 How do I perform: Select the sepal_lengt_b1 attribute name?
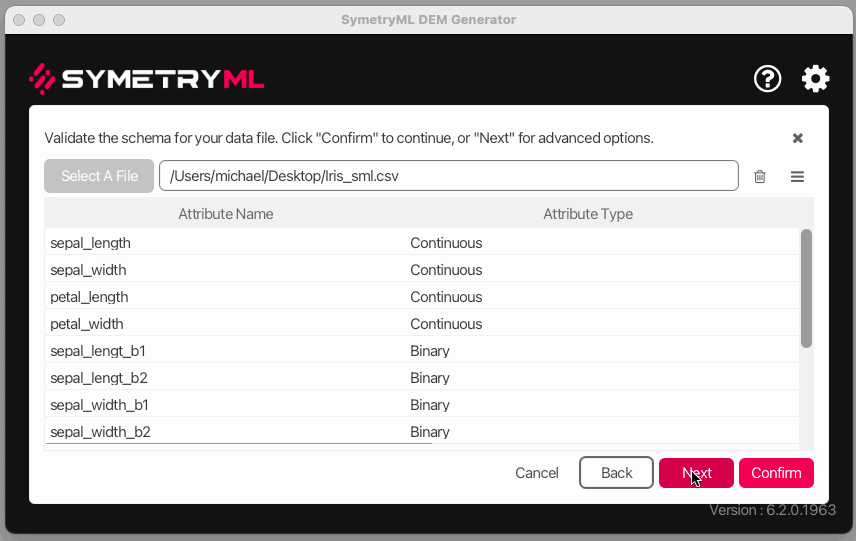pos(98,351)
